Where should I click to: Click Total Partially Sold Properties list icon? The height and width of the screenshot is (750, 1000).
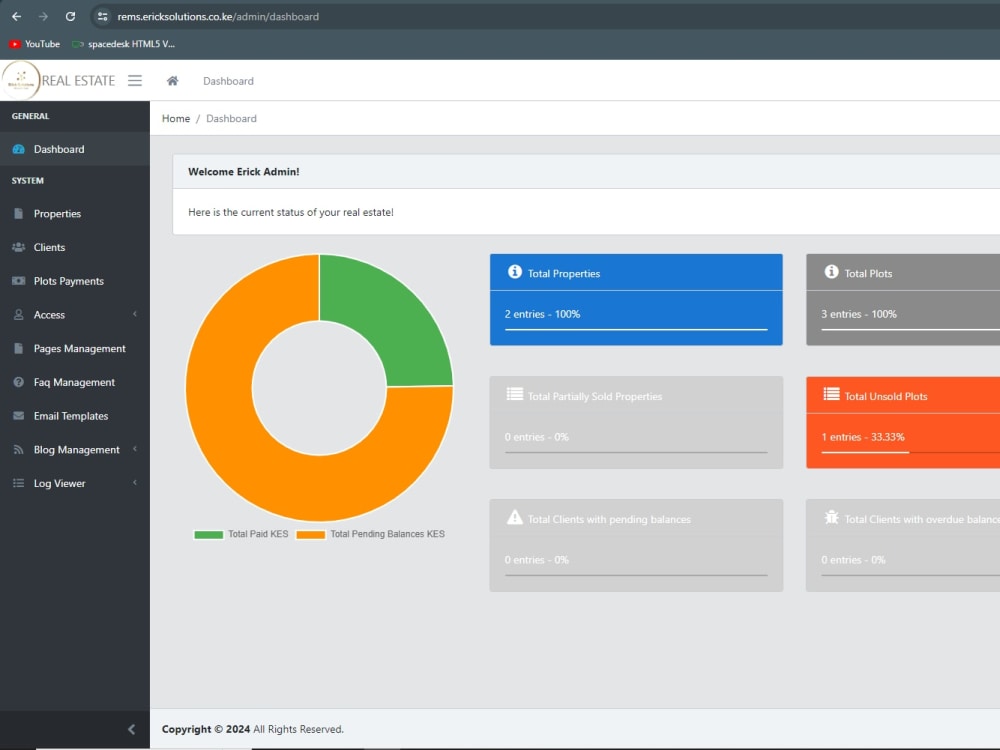coord(515,395)
